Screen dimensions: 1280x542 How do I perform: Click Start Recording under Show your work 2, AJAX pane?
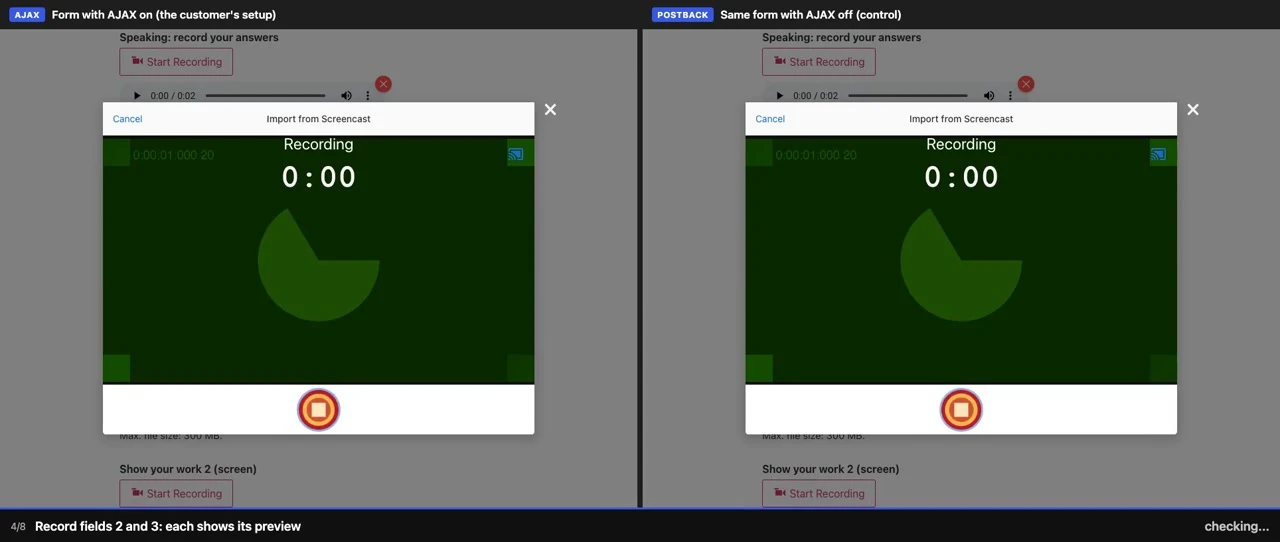[x=176, y=493]
